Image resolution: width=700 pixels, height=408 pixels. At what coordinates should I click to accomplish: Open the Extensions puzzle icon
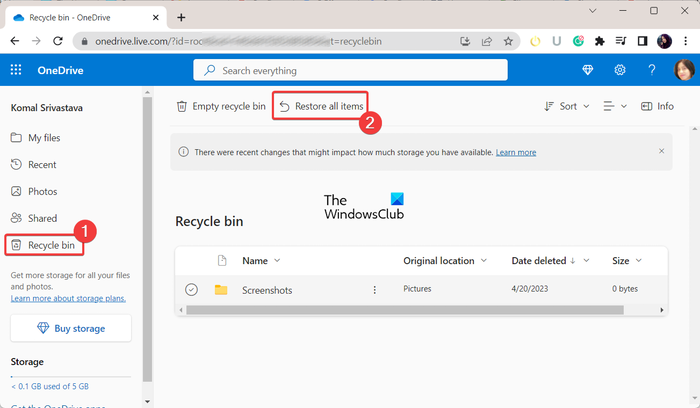pyautogui.click(x=600, y=42)
